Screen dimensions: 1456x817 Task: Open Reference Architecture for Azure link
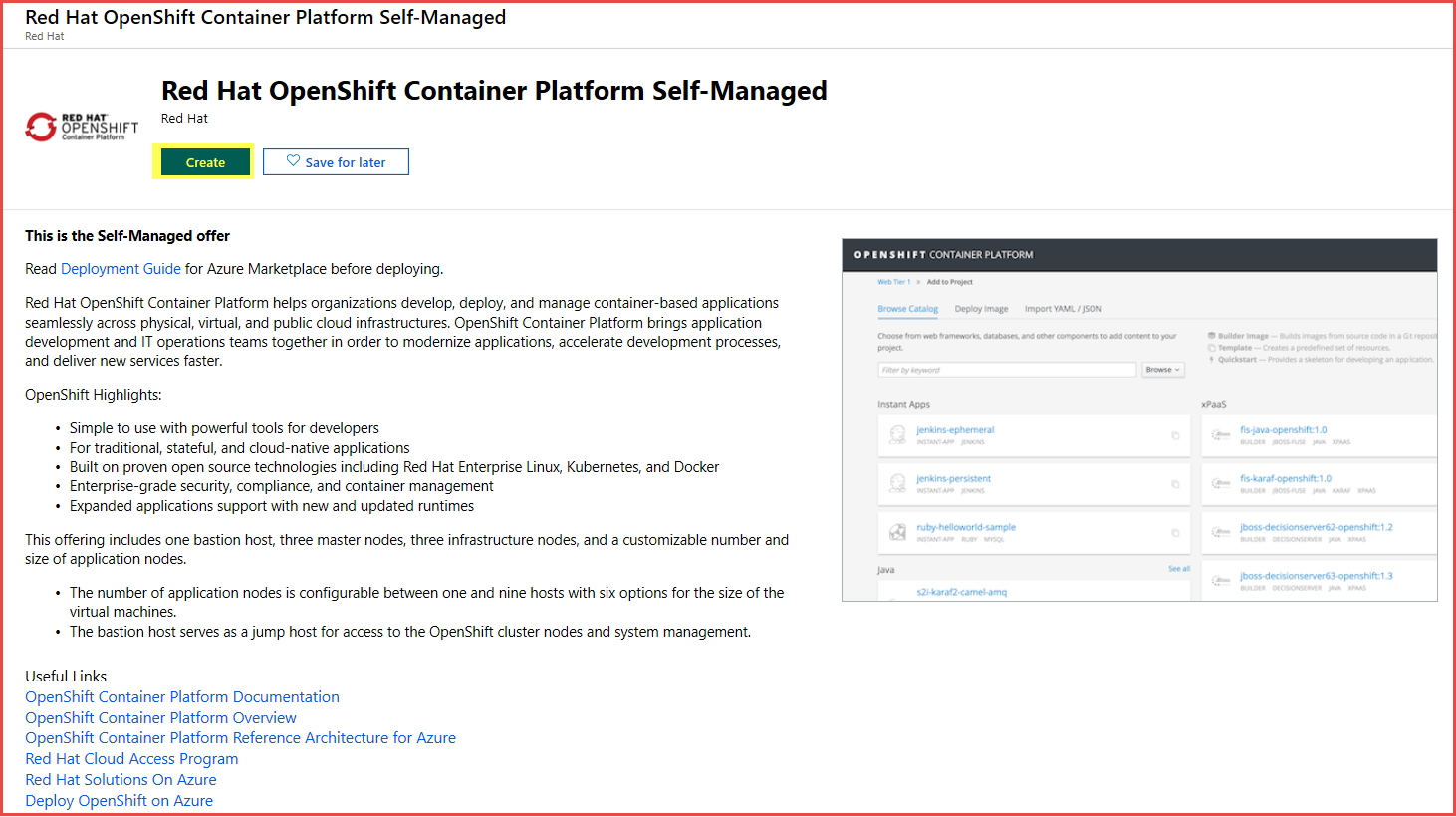click(240, 738)
